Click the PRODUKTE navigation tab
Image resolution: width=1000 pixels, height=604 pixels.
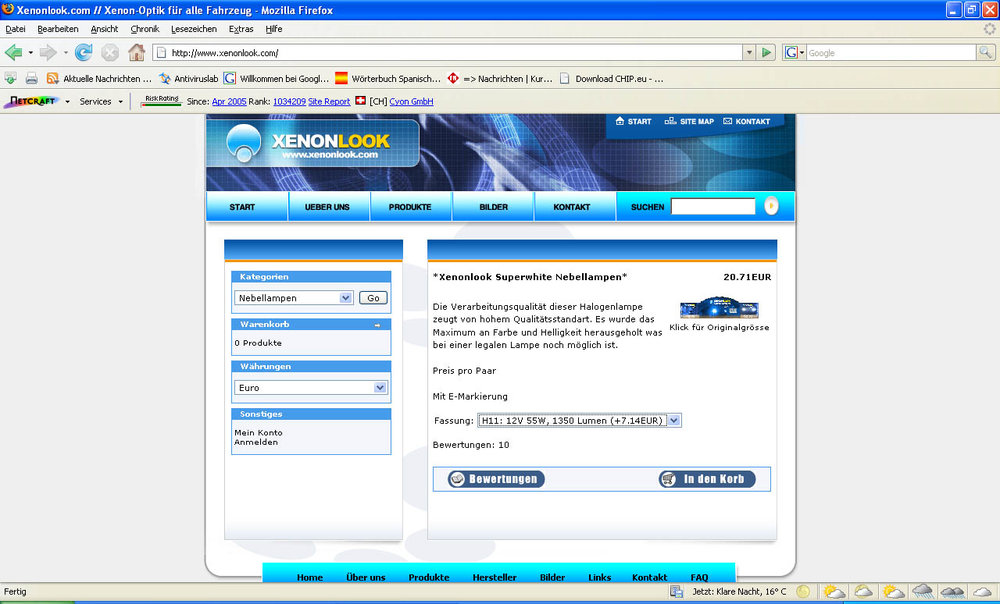pos(410,206)
